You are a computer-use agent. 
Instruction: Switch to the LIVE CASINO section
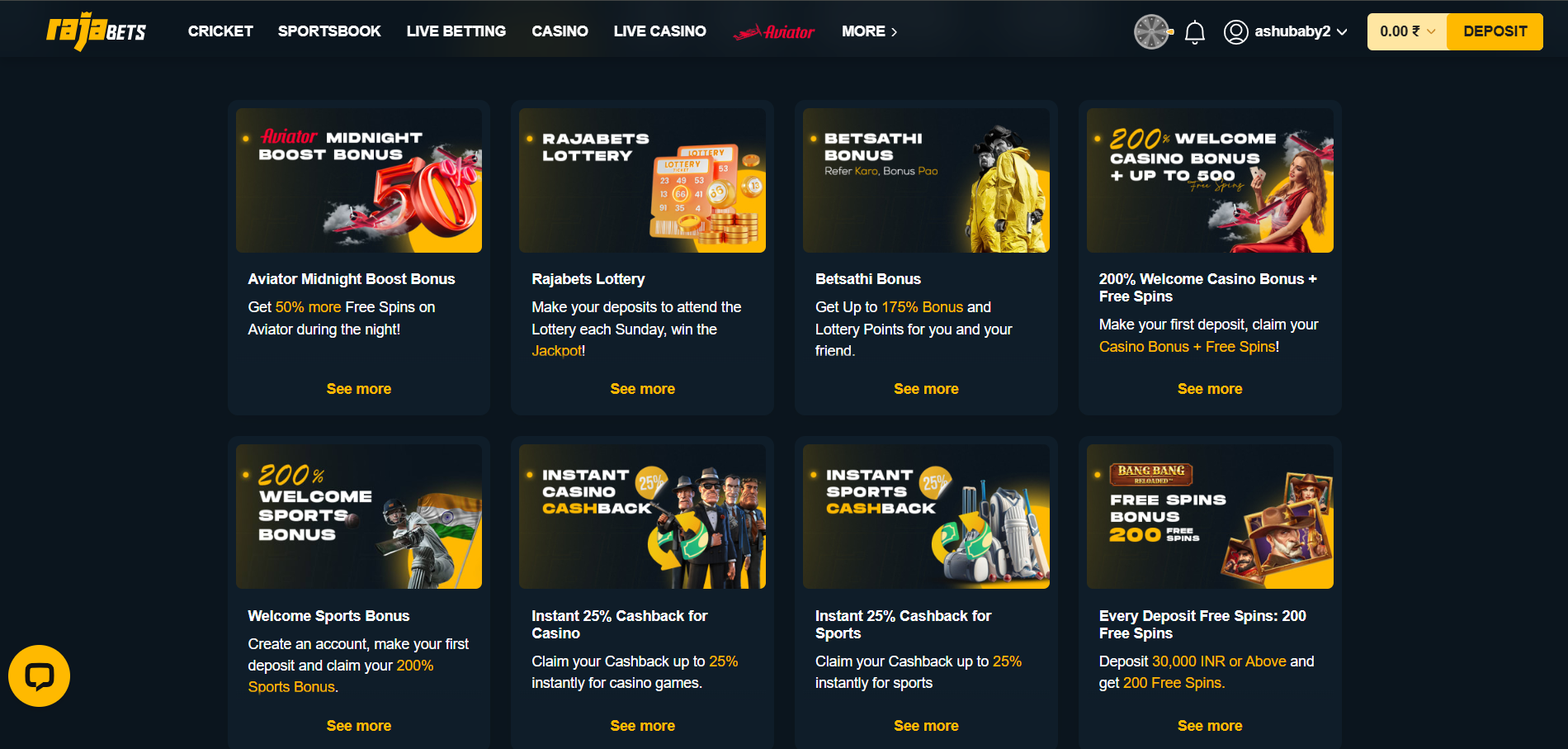(x=659, y=31)
